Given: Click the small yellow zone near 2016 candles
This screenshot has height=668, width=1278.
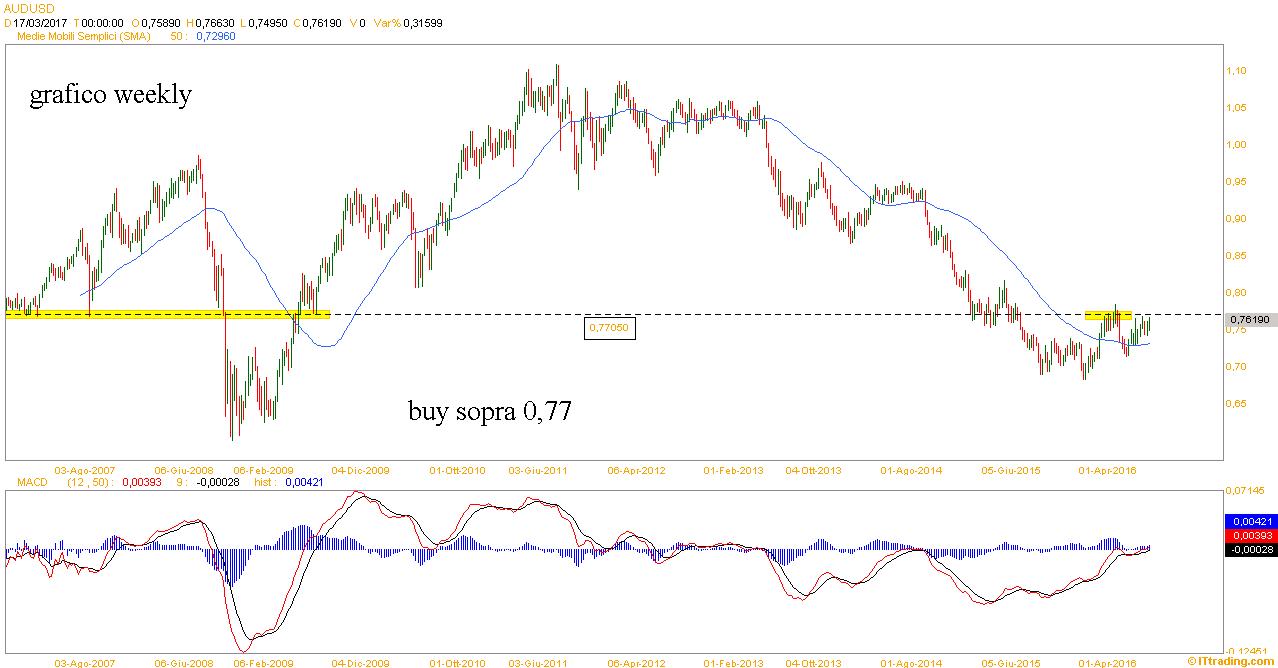Looking at the screenshot, I should pos(1108,316).
